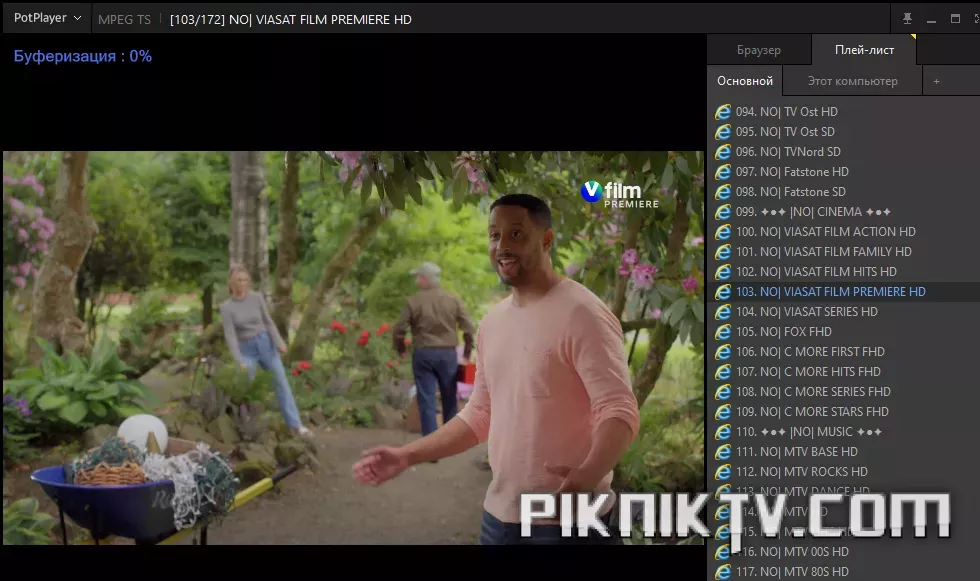This screenshot has width=980, height=581.
Task: Select 103. NO| VIASAT FILM PREMIERE HD
Action: pos(844,292)
